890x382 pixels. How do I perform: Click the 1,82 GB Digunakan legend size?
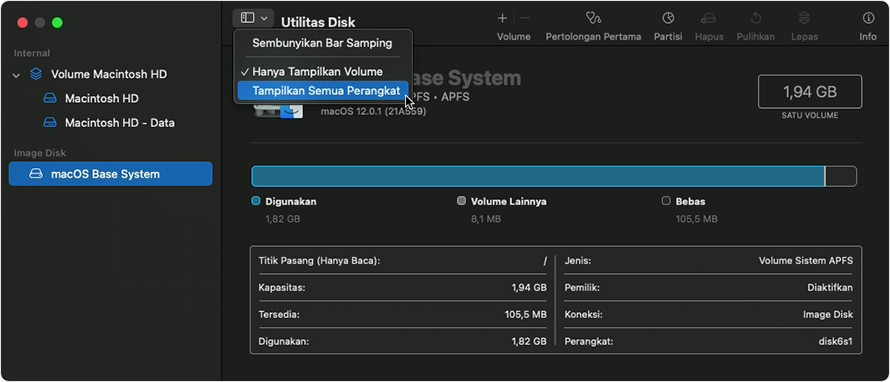click(x=283, y=219)
